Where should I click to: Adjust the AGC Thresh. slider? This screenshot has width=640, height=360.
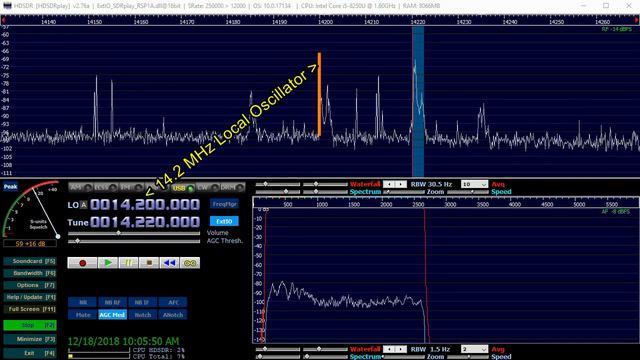[x=134, y=241]
